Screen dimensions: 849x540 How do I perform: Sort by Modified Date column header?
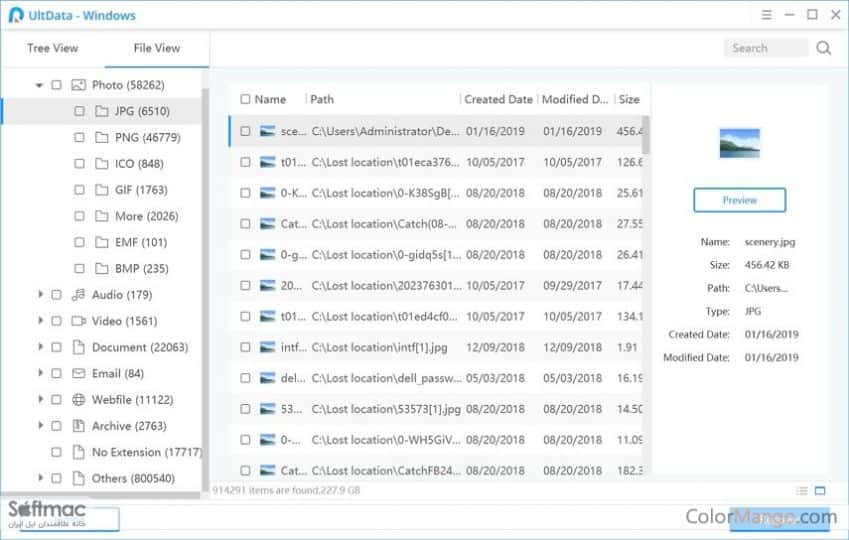click(x=575, y=99)
